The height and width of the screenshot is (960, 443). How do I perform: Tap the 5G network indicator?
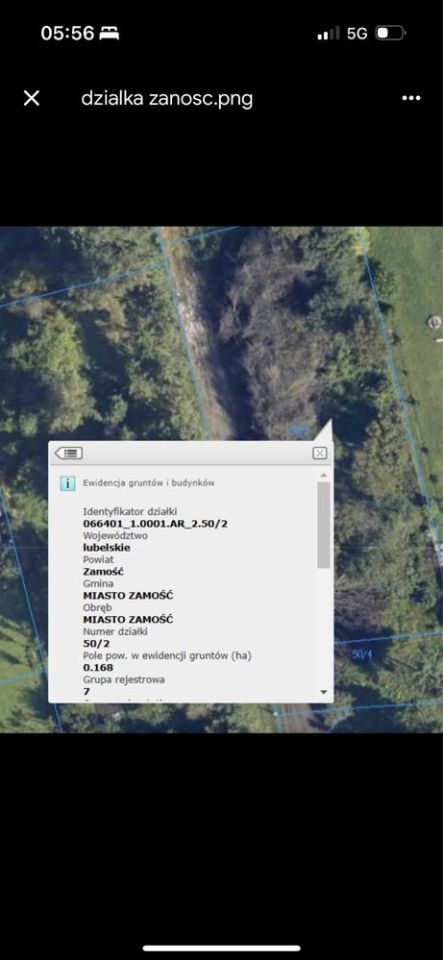357,33
